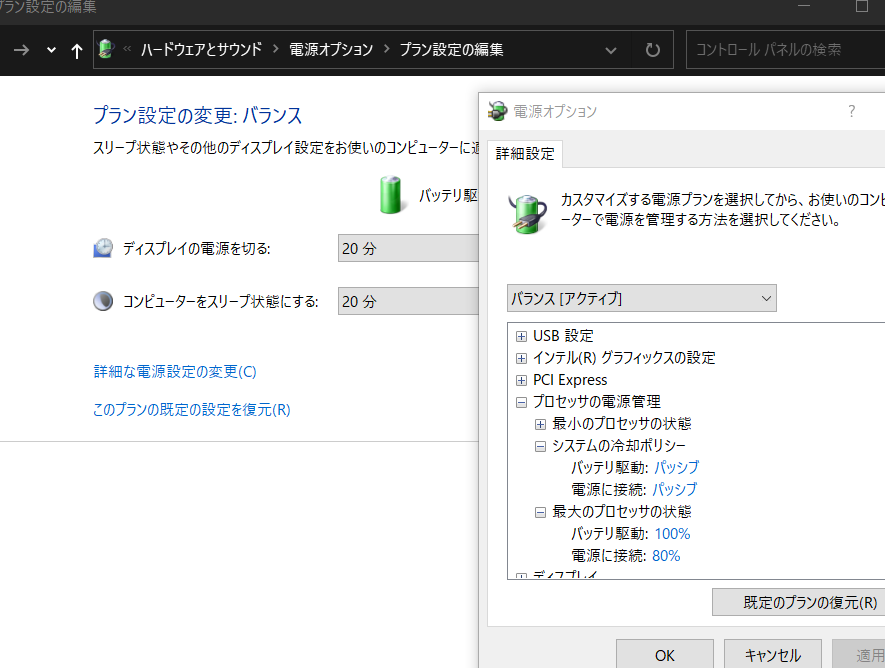Image resolution: width=885 pixels, height=668 pixels.
Task: Open the ディスプレイの電源を切る 20 分 dropdown
Action: point(408,248)
